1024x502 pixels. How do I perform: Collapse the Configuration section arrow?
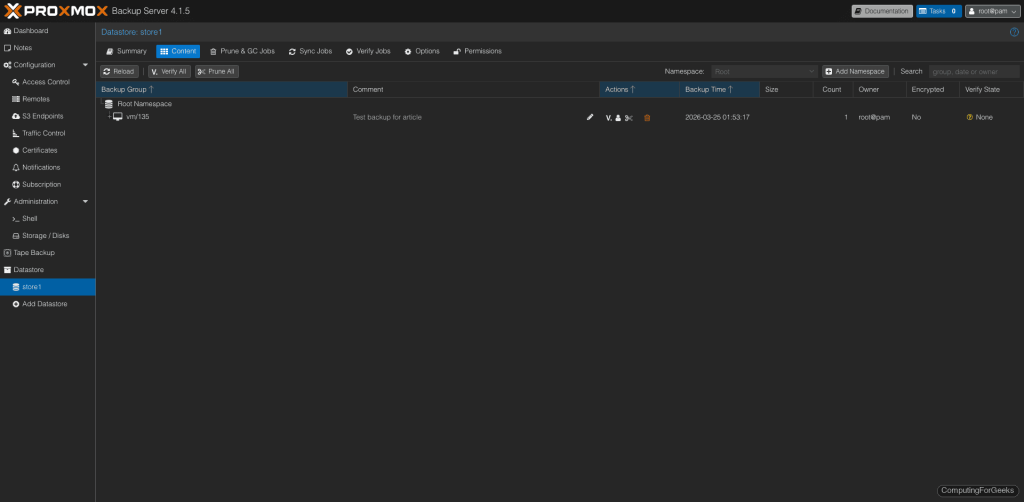(86, 65)
